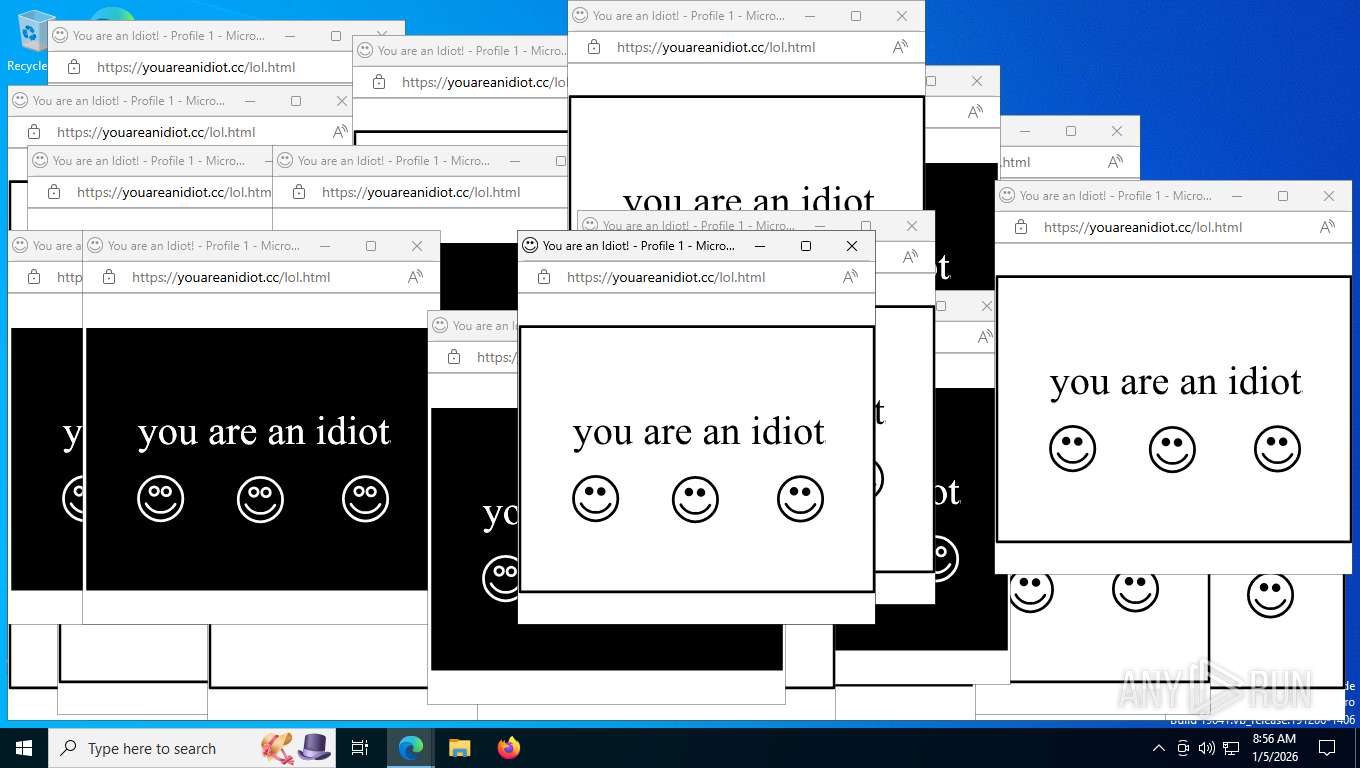1360x768 pixels.
Task: Close the topmost center window at screen top
Action: pyautogui.click(x=902, y=15)
